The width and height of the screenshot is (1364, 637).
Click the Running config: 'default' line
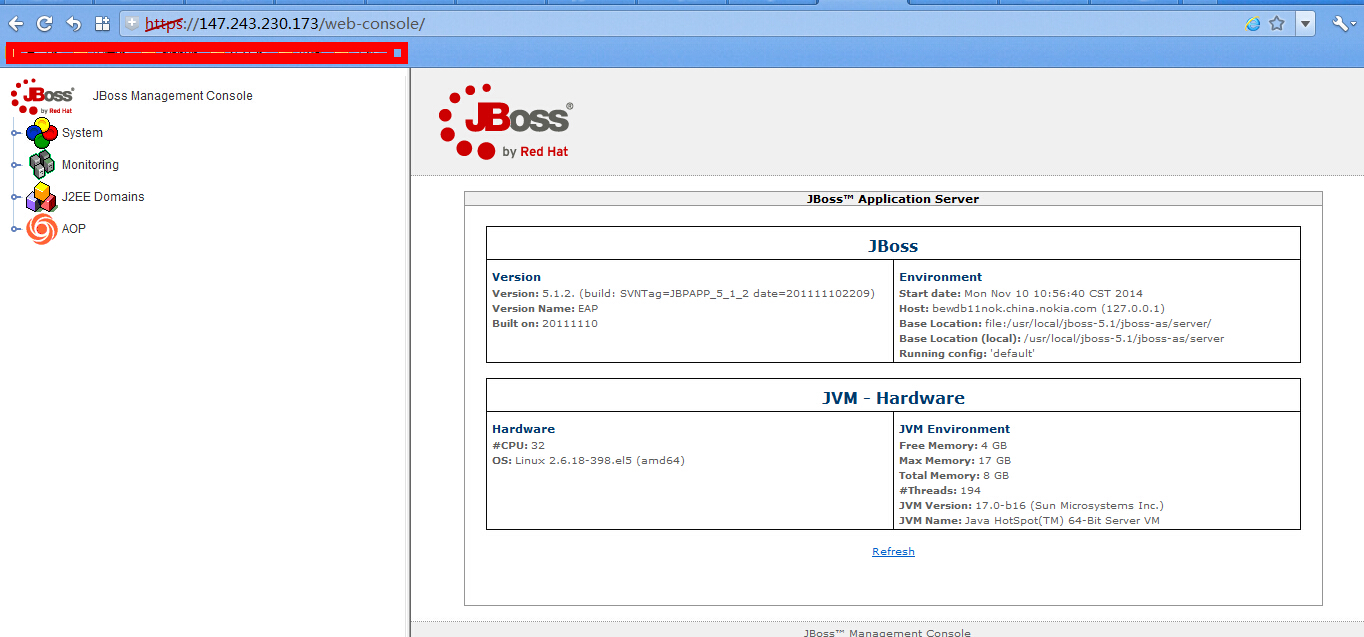point(966,354)
